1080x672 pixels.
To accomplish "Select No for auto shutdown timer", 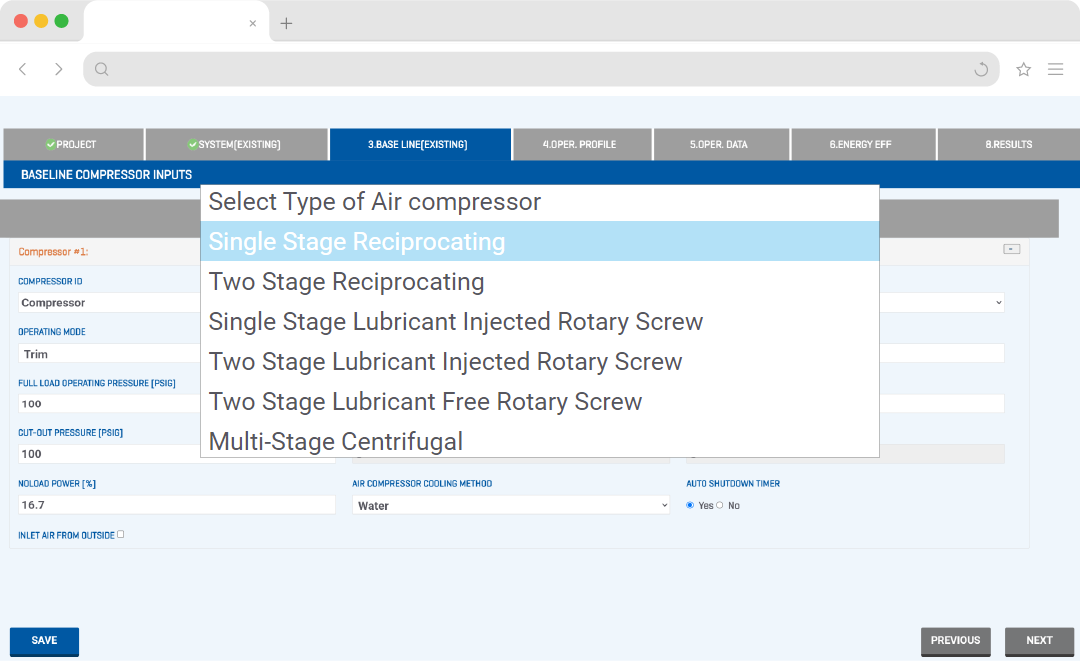I will [720, 505].
